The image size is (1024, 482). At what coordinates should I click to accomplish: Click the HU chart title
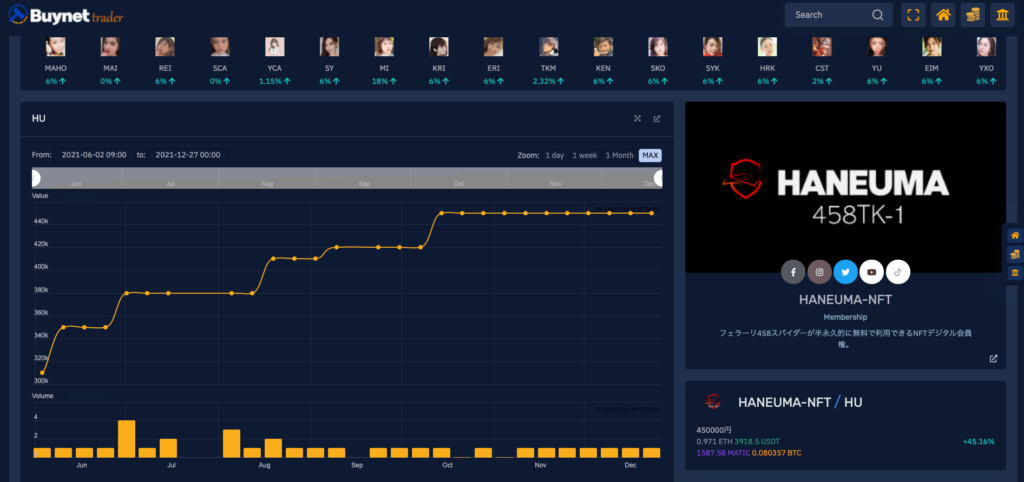point(39,118)
